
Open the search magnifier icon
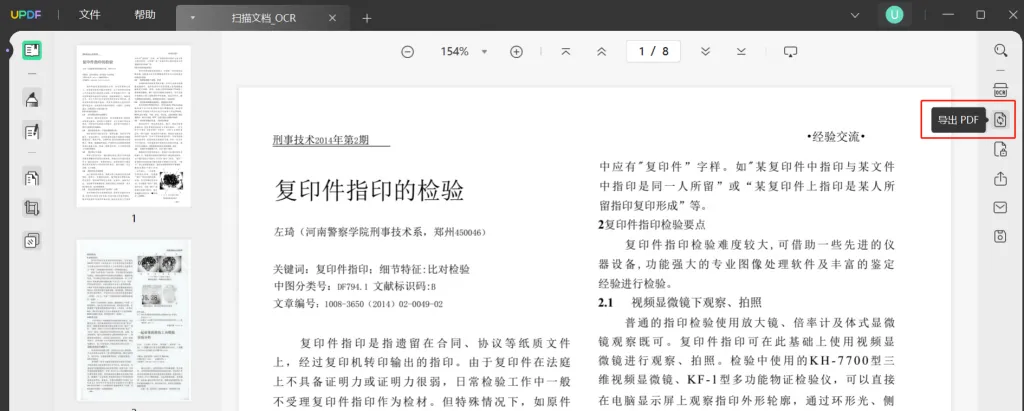click(1000, 50)
